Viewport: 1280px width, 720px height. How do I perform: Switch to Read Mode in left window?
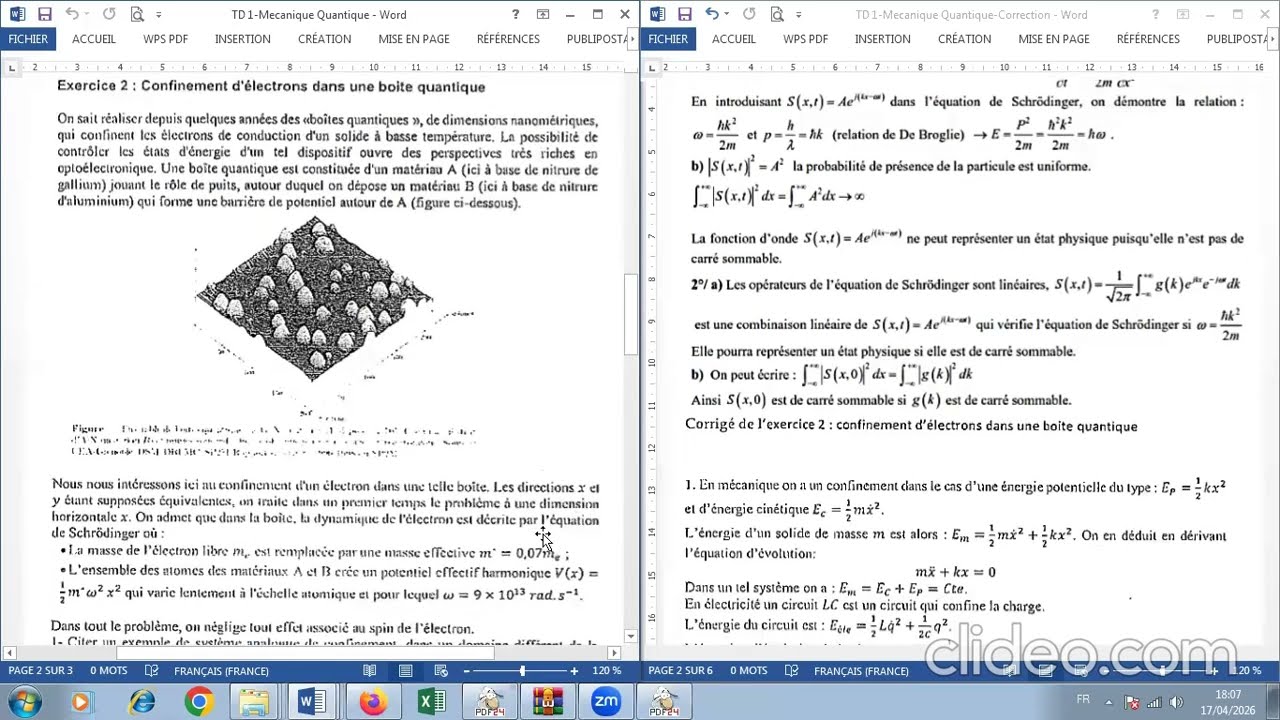(370, 671)
